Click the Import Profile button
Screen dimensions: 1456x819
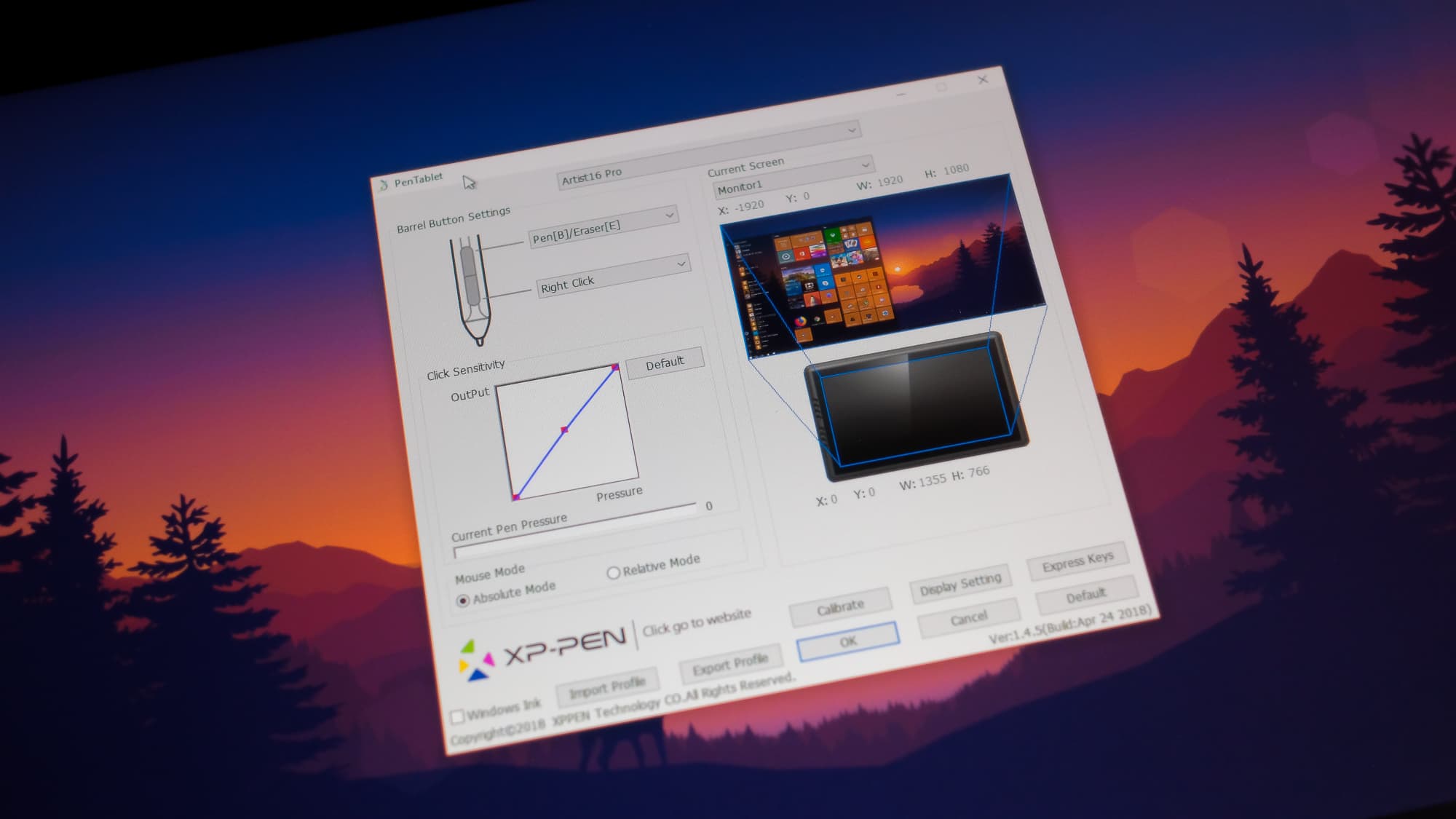[607, 687]
